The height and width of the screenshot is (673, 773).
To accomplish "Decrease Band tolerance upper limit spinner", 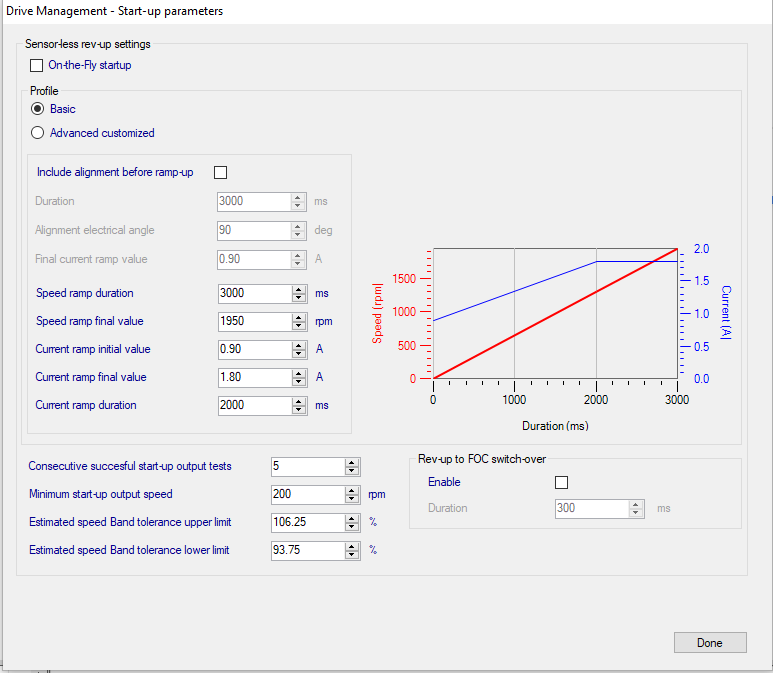I will 351,527.
